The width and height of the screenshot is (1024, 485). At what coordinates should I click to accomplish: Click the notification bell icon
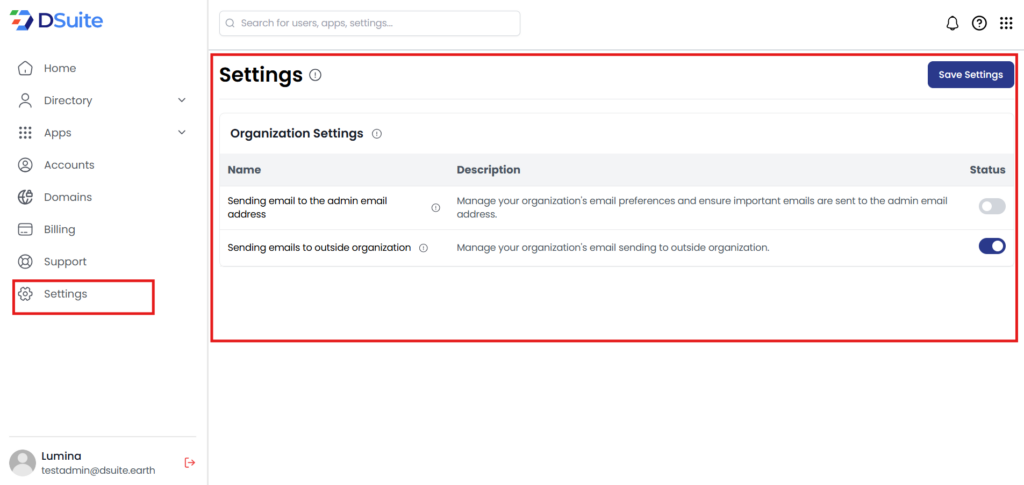click(x=952, y=23)
